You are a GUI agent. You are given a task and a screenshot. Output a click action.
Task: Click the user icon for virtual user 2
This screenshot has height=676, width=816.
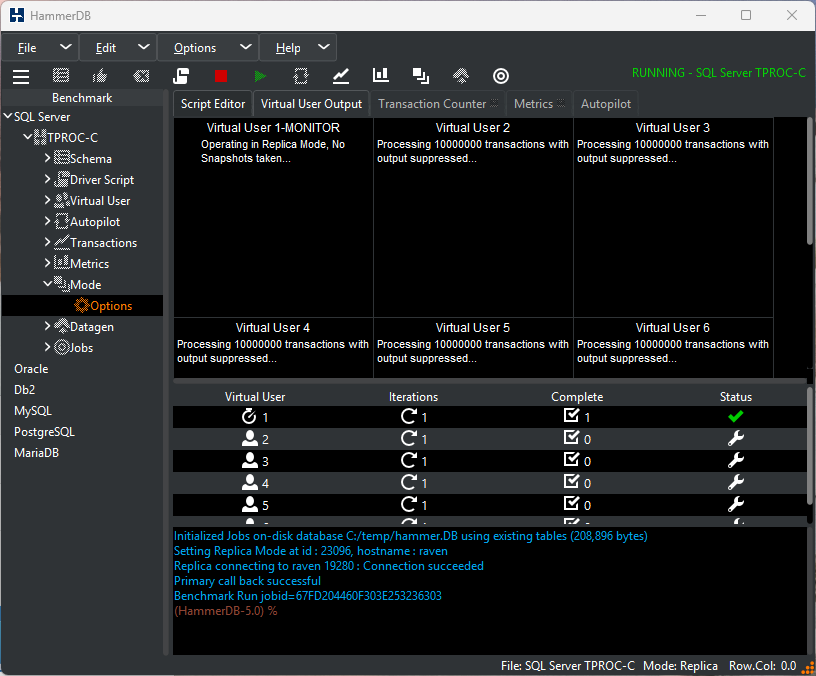(x=250, y=439)
